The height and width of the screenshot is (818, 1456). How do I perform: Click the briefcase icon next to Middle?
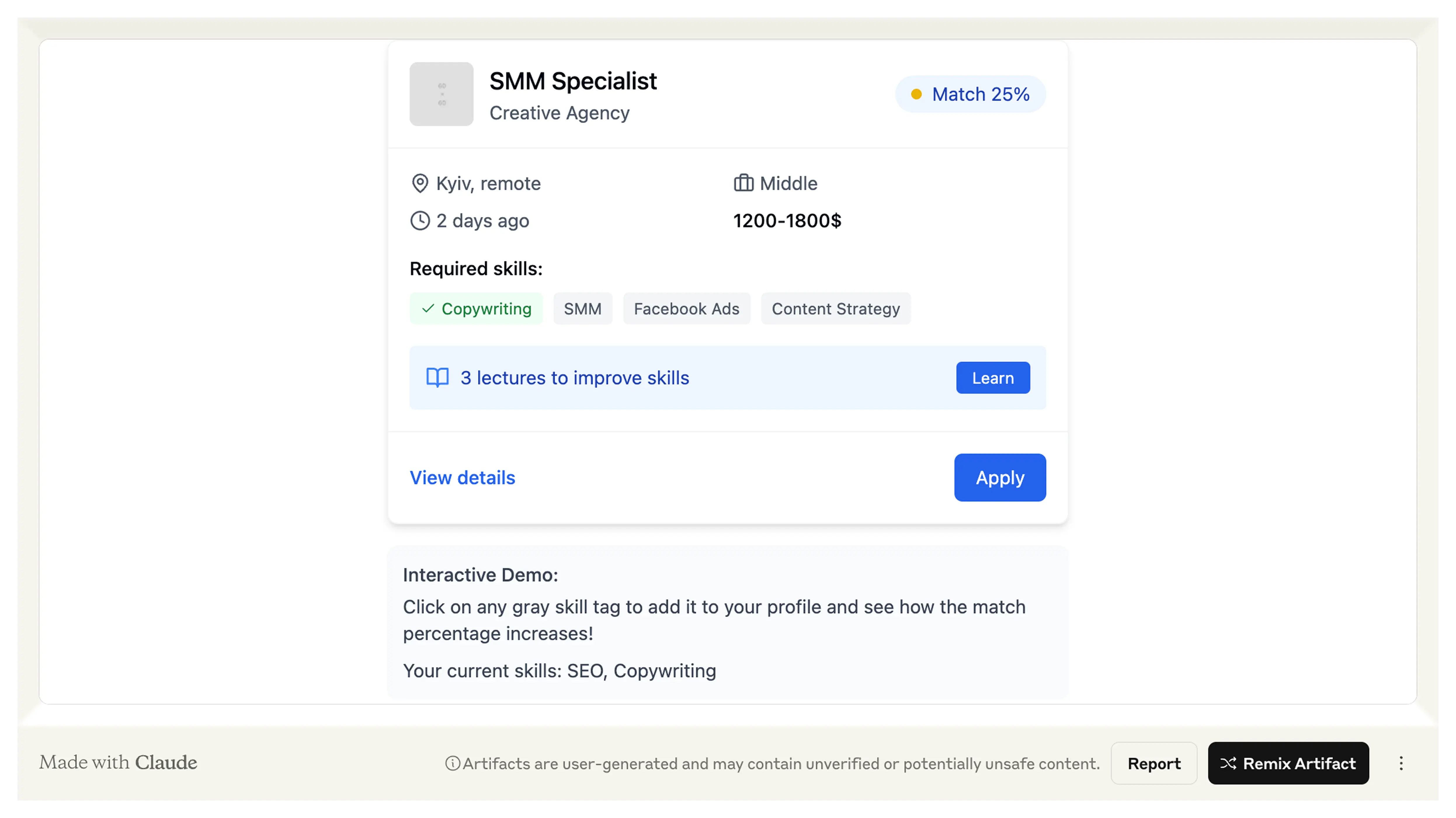(743, 184)
